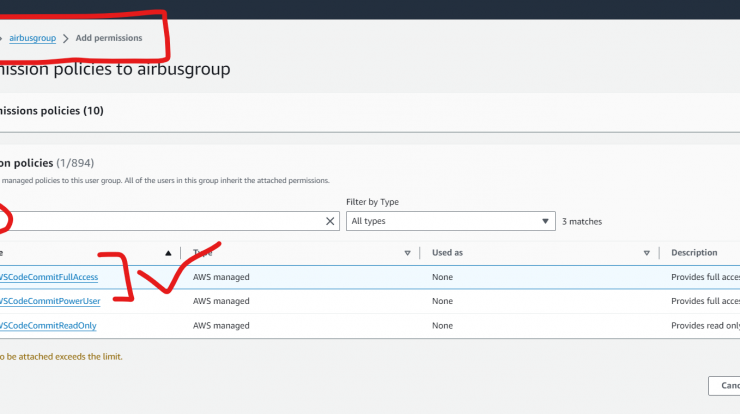The image size is (740, 414).
Task: Open the Used as column sort arrow
Action: [647, 253]
